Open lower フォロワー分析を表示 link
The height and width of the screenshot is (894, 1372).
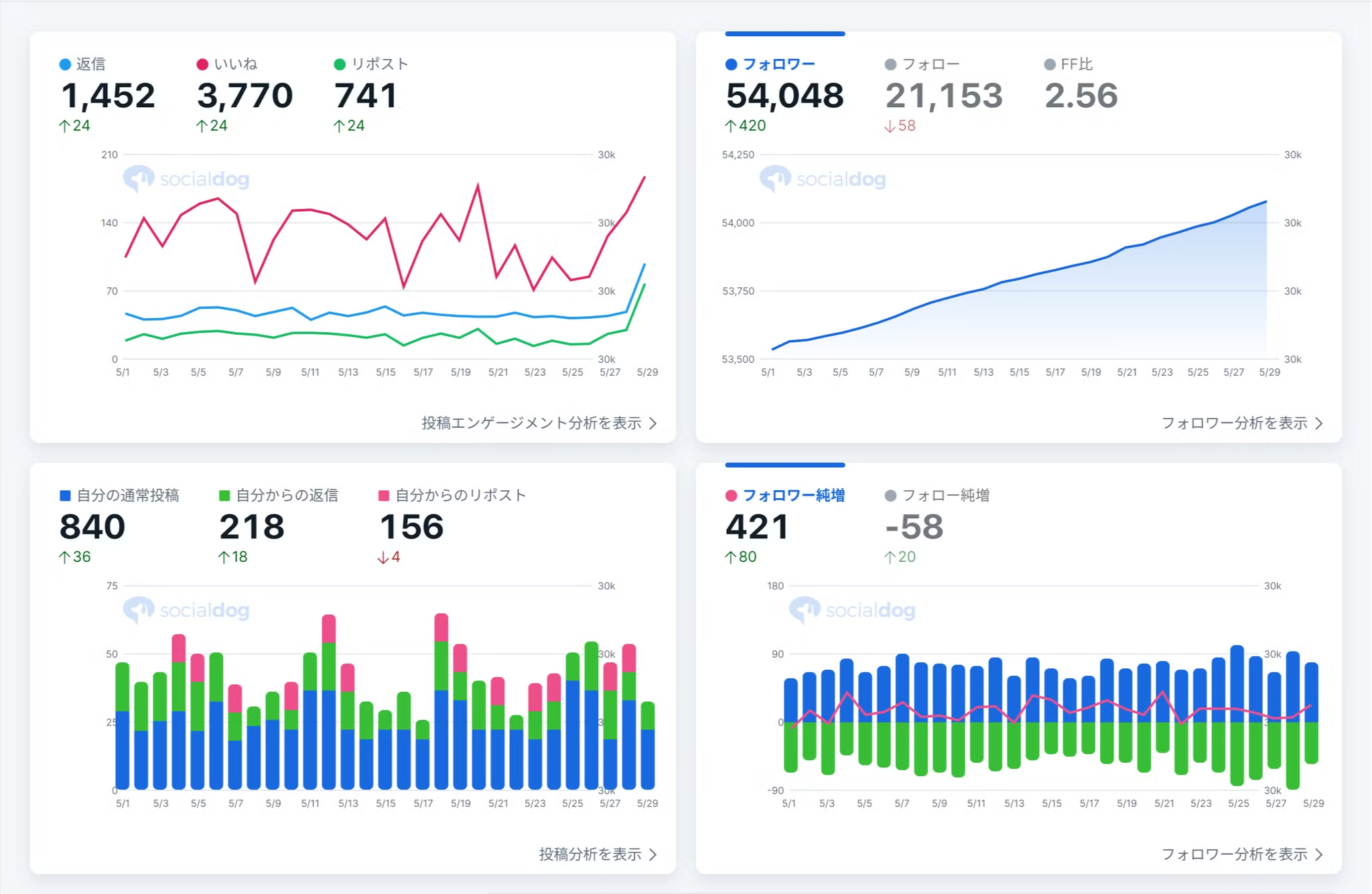[x=1234, y=854]
